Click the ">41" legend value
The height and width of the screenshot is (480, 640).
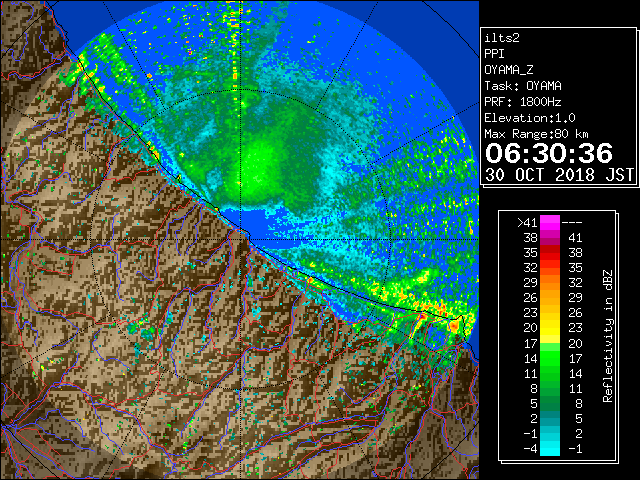click(x=527, y=223)
